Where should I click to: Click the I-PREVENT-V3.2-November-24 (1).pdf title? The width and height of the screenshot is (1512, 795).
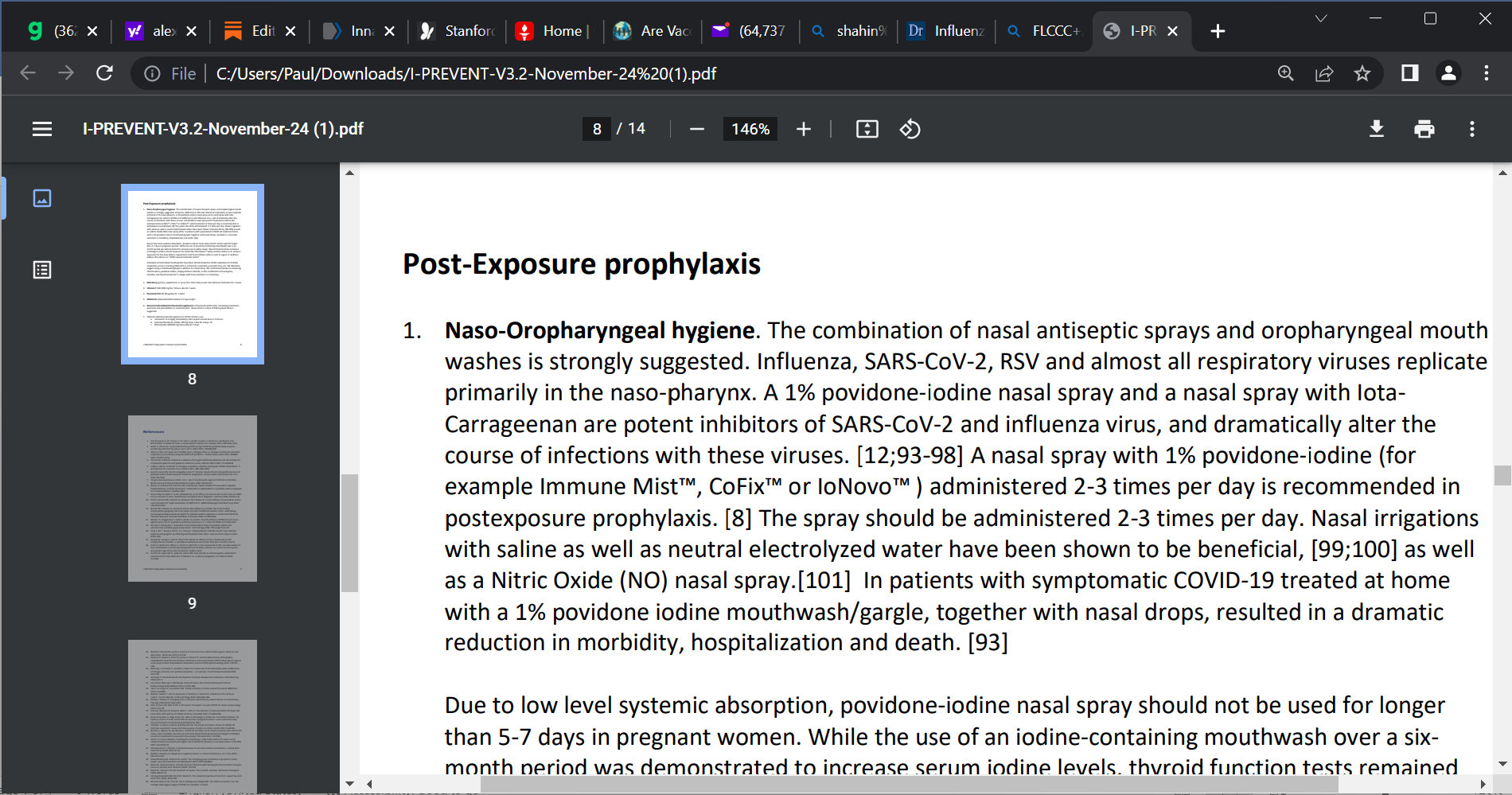(x=223, y=129)
